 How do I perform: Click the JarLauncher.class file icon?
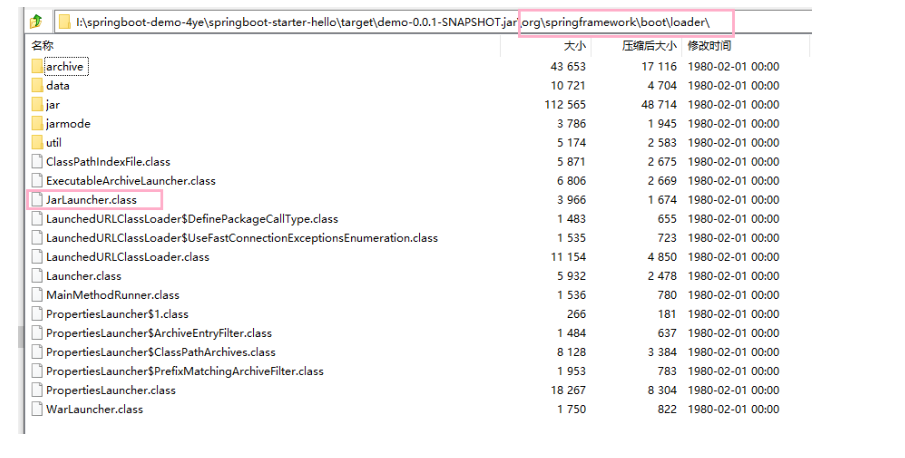click(38, 200)
